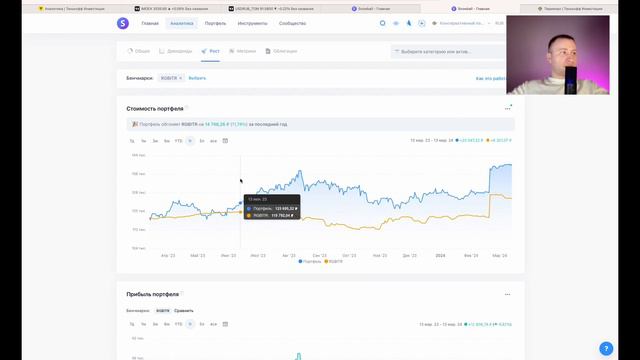Viewport: 640px width, 360px height.
Task: Select 1н period for Стоимость портфеля chart
Action: 143,141
